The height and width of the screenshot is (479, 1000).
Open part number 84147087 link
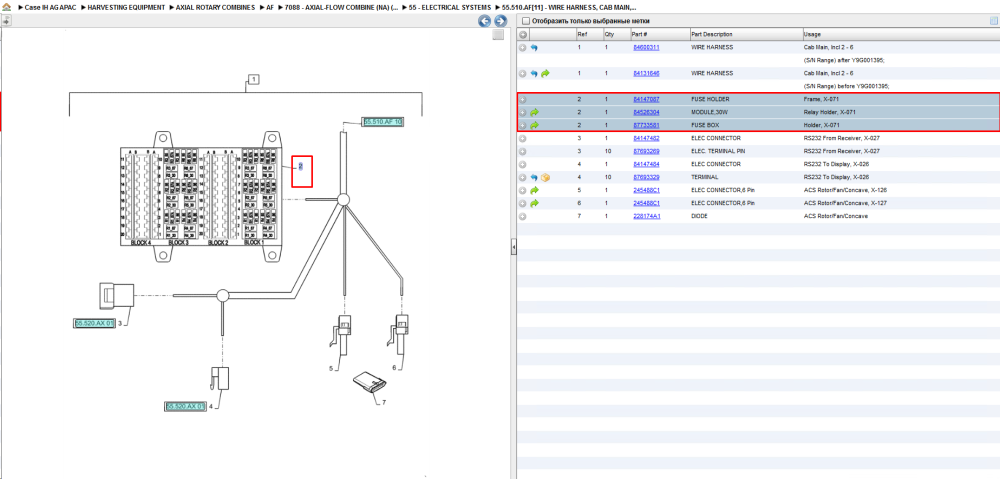(x=646, y=99)
